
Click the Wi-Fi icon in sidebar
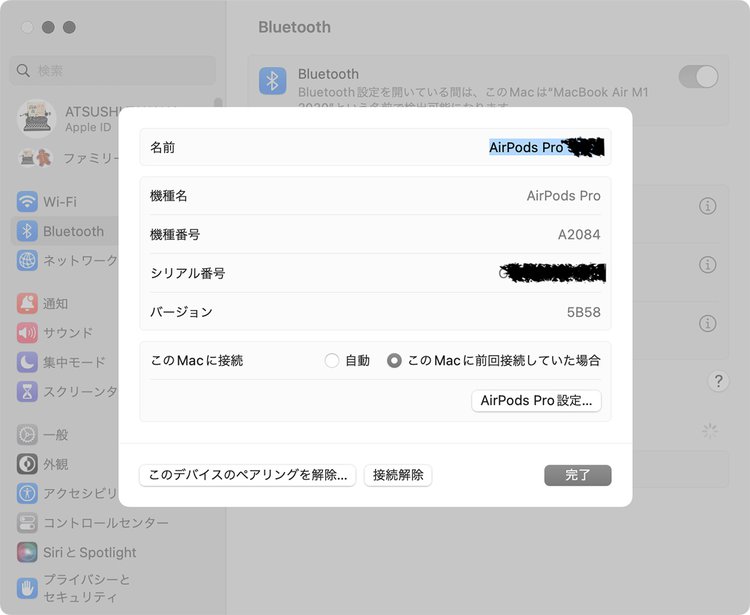(27, 201)
